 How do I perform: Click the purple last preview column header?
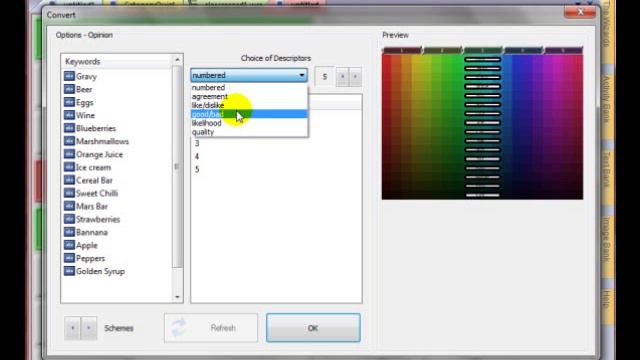(563, 50)
